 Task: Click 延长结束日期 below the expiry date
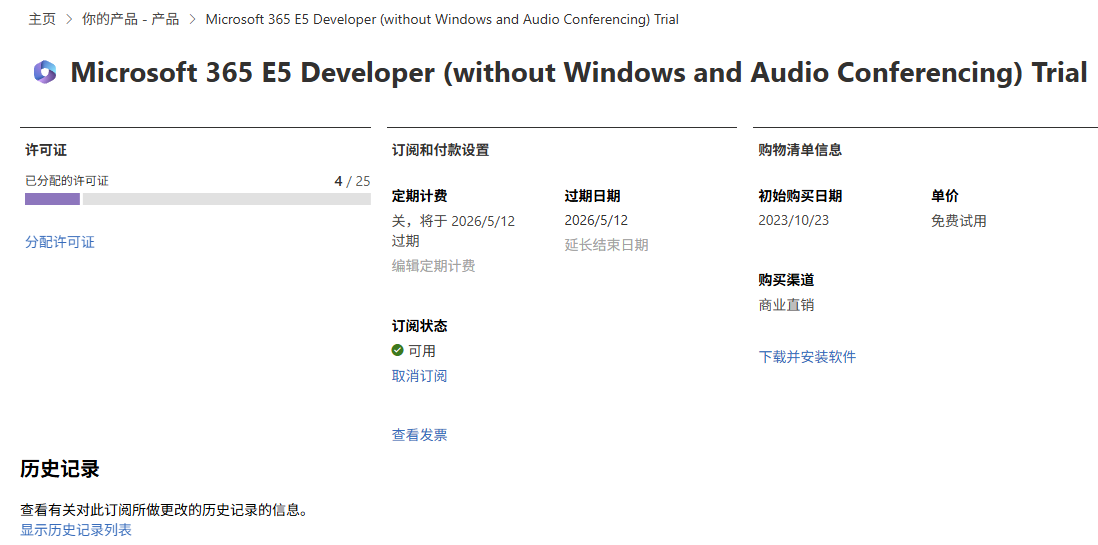coord(606,245)
